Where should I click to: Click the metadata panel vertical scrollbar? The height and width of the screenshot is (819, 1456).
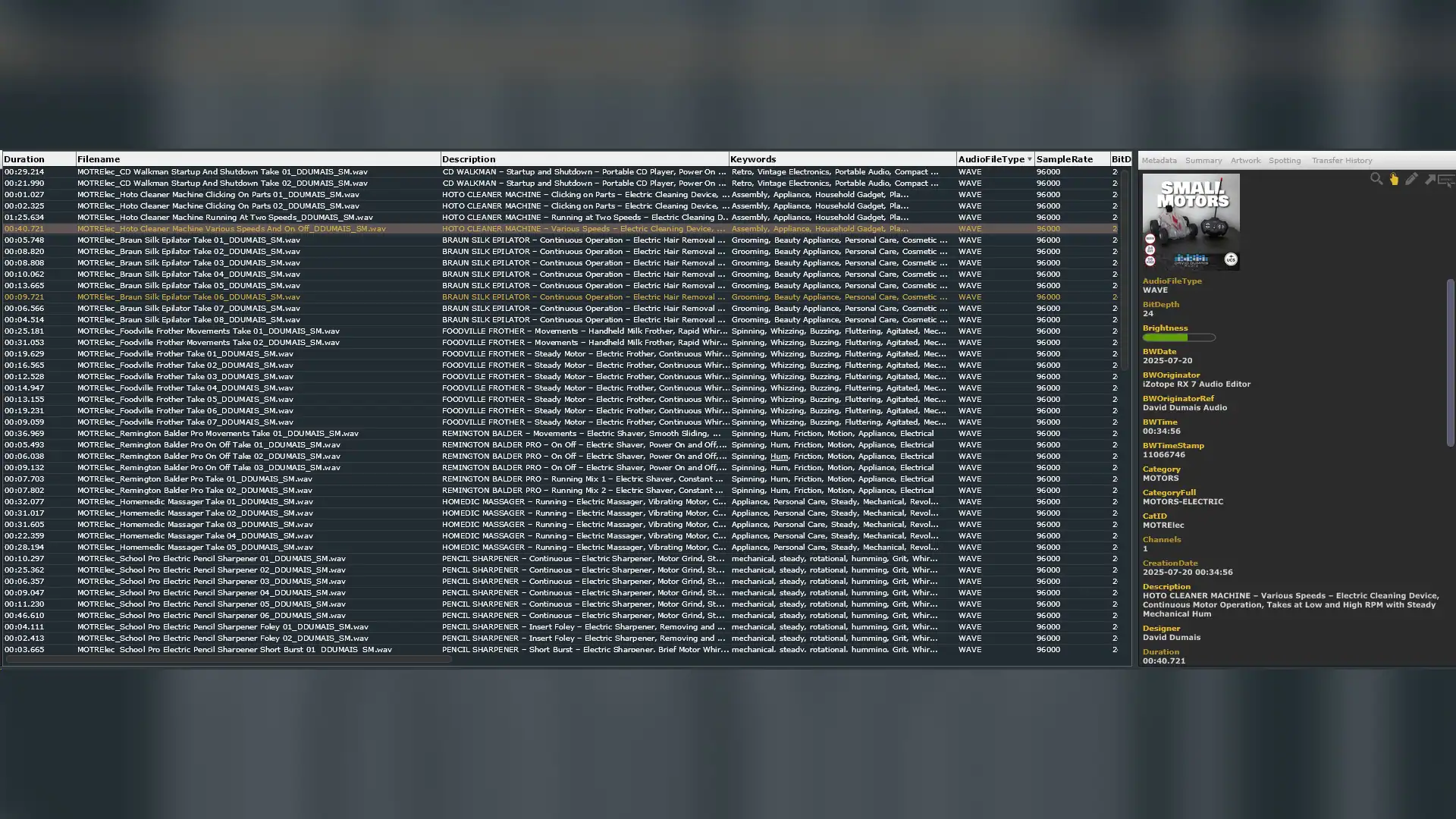(1449, 362)
